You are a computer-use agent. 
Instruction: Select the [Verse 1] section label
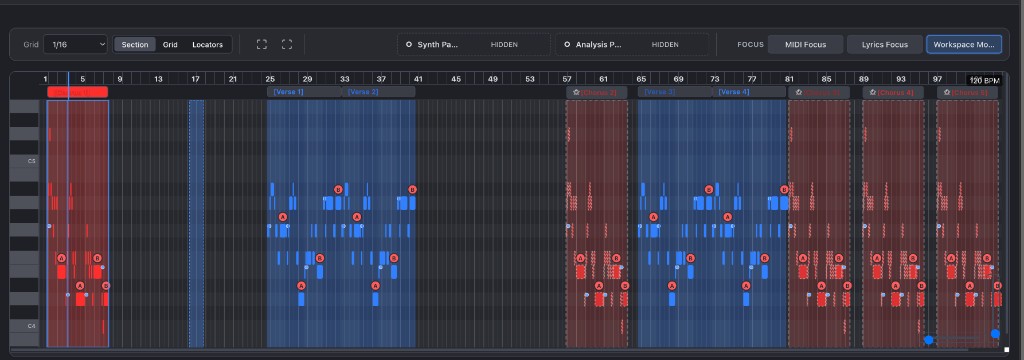304,92
